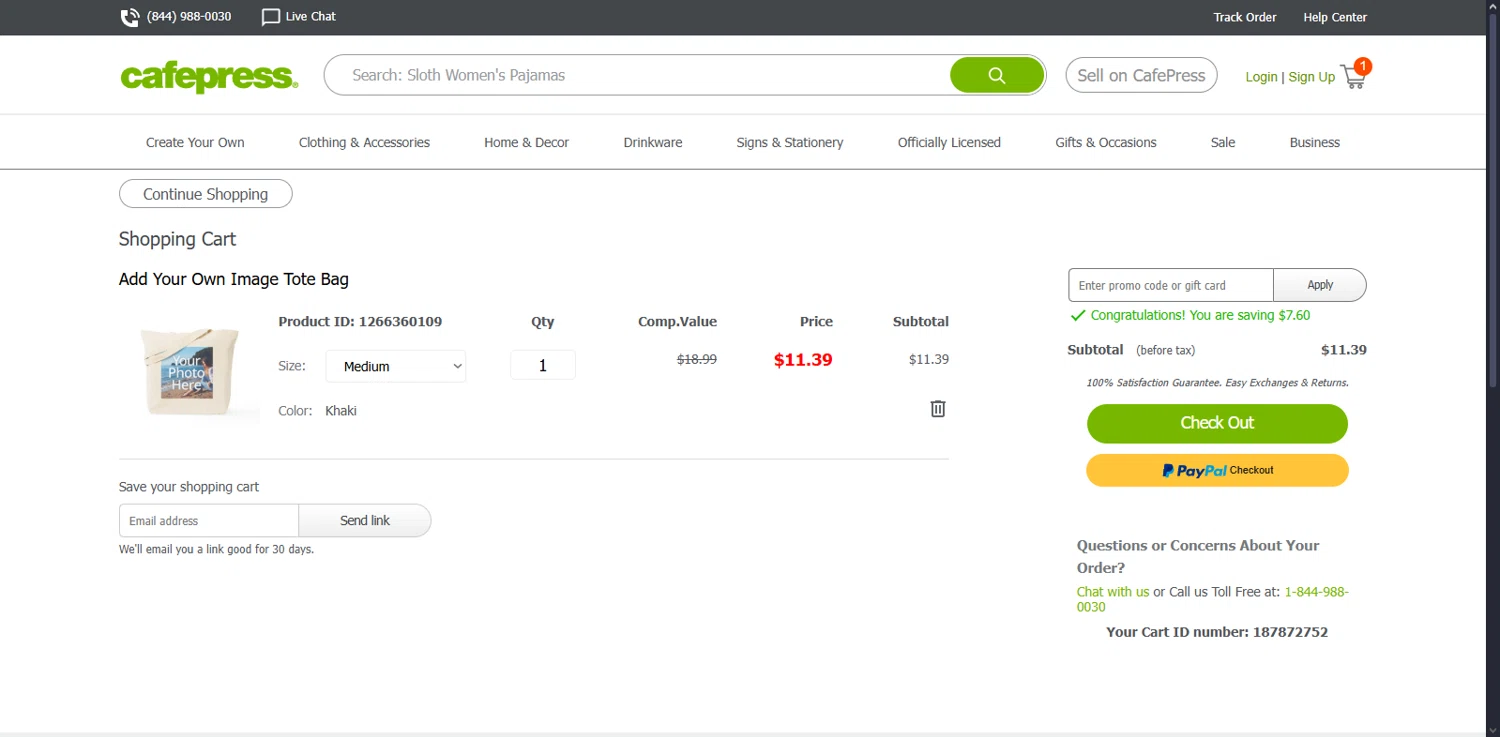Apply the promo code
The width and height of the screenshot is (1500, 737).
(1320, 285)
